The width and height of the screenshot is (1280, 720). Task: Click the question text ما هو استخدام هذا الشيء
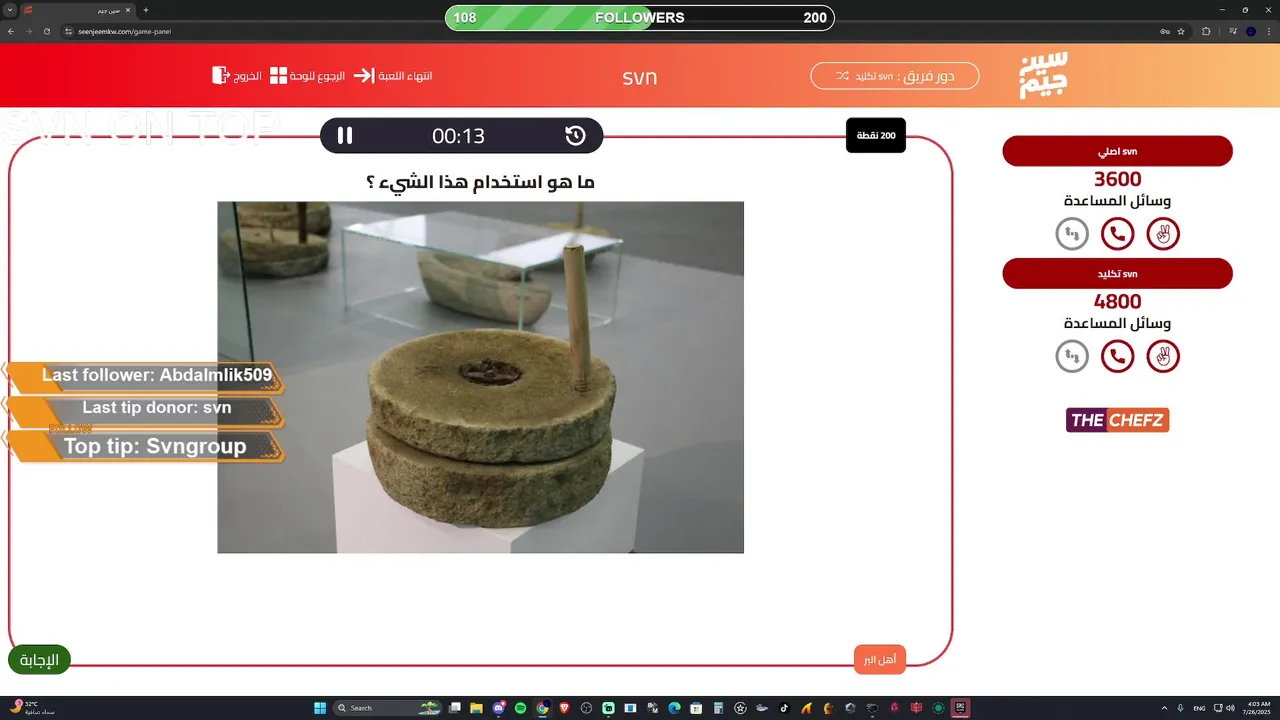point(480,182)
